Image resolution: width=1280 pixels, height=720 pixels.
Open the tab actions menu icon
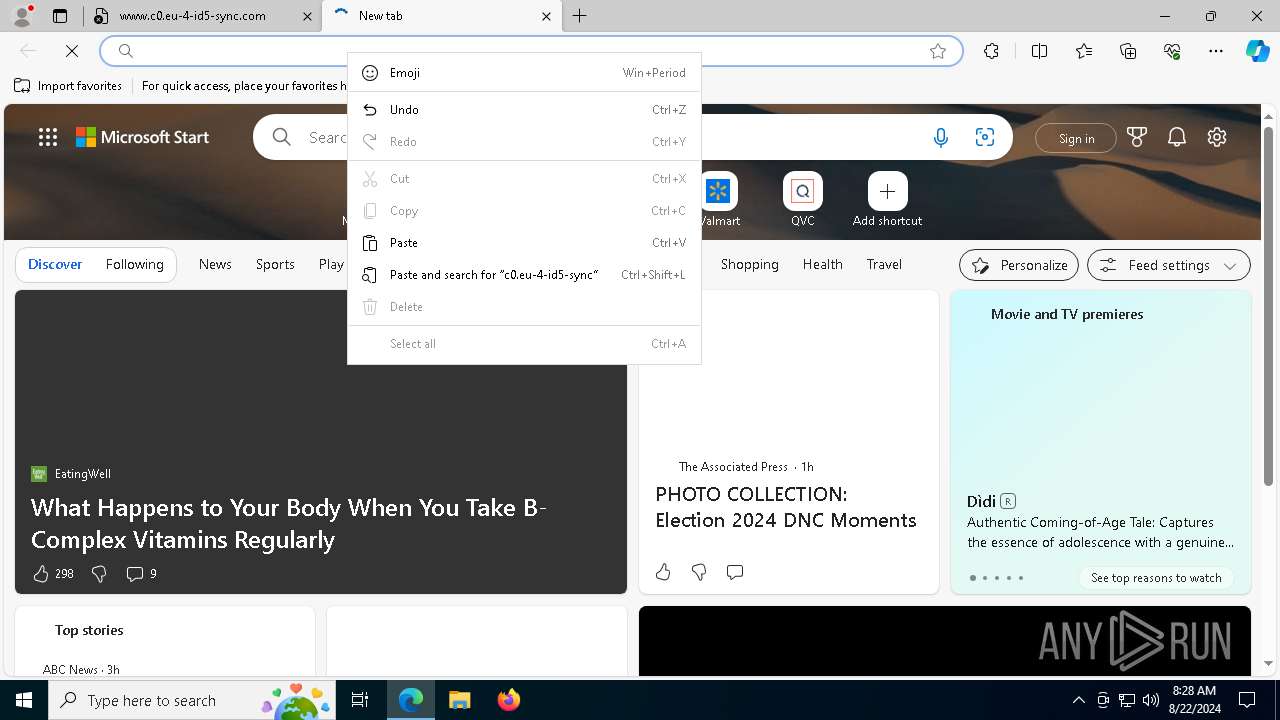point(60,16)
